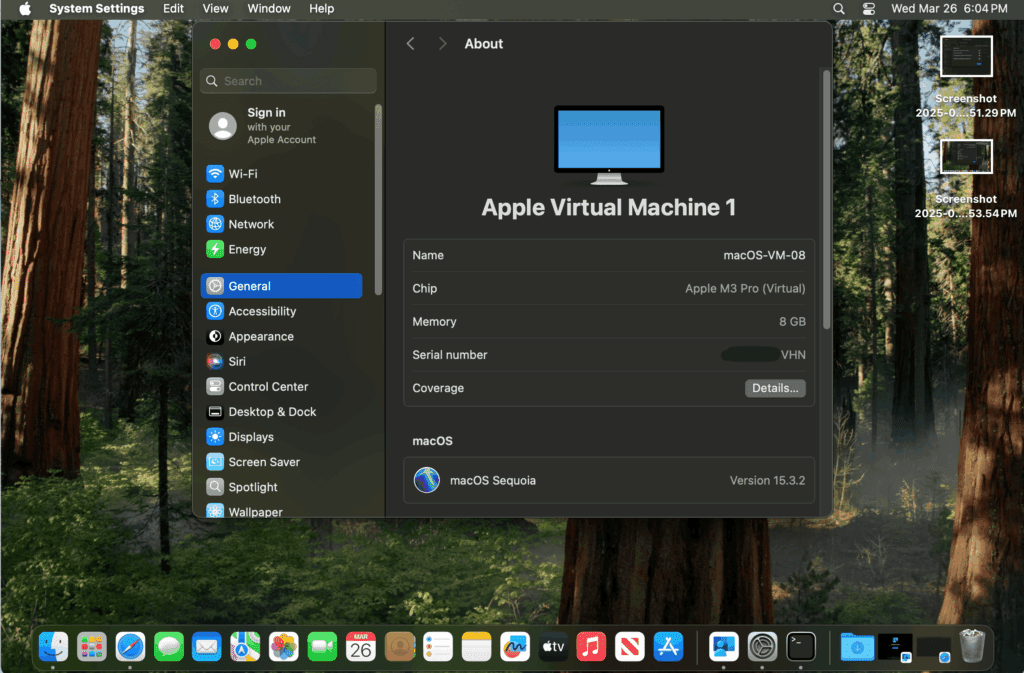This screenshot has height=673, width=1024.
Task: Click the Search field in System Settings
Action: click(x=288, y=80)
